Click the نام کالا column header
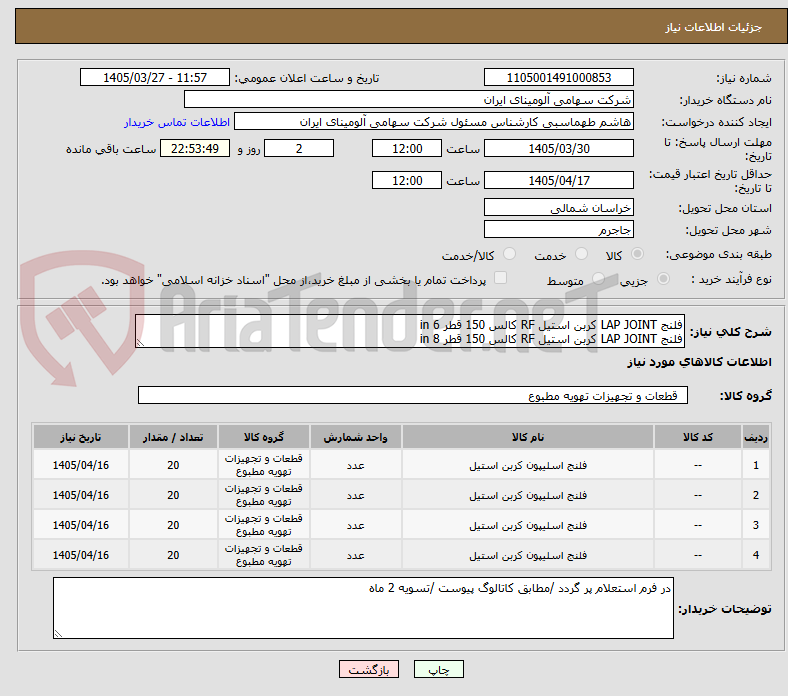Screen dimensions: 788x696 pos(528,437)
